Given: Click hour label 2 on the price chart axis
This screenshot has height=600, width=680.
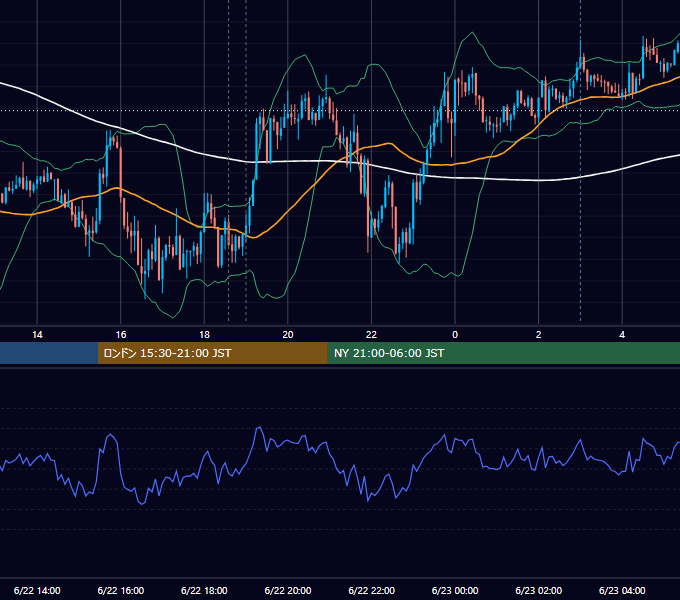Looking at the screenshot, I should coord(539,335).
